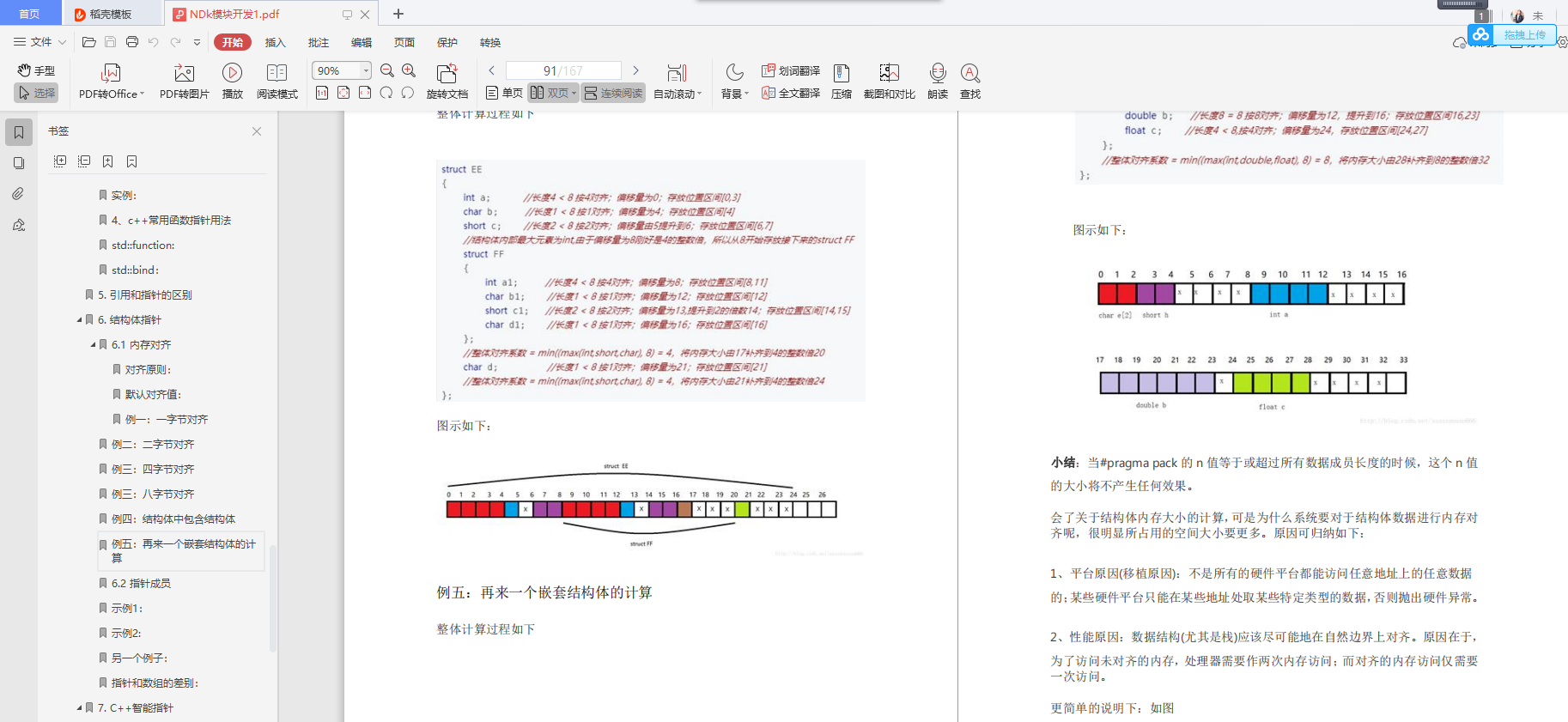Open the 转换 tab
The image size is (1568, 722).
tap(489, 42)
